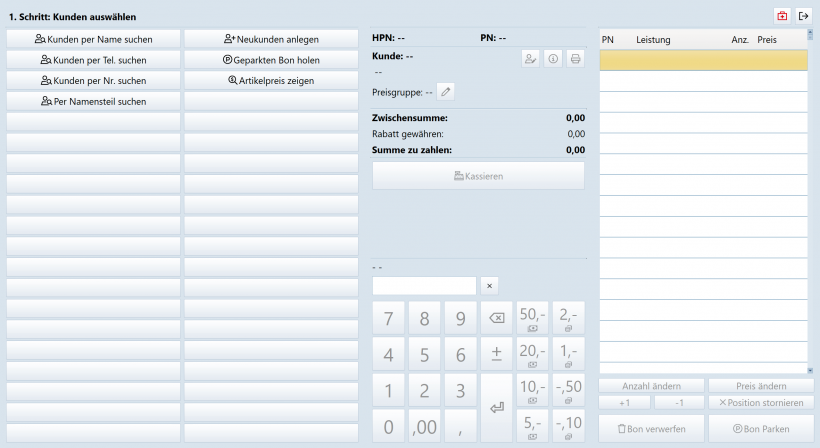Click the red first-aid kit icon
The height and width of the screenshot is (448, 820).
point(782,16)
